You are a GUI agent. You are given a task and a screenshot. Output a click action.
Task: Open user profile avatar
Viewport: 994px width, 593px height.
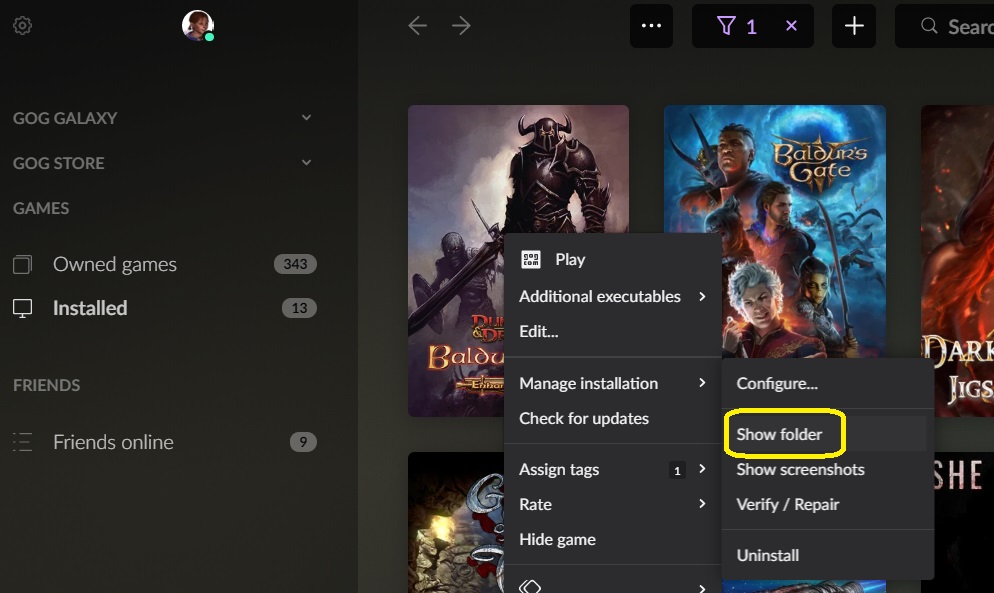(198, 25)
